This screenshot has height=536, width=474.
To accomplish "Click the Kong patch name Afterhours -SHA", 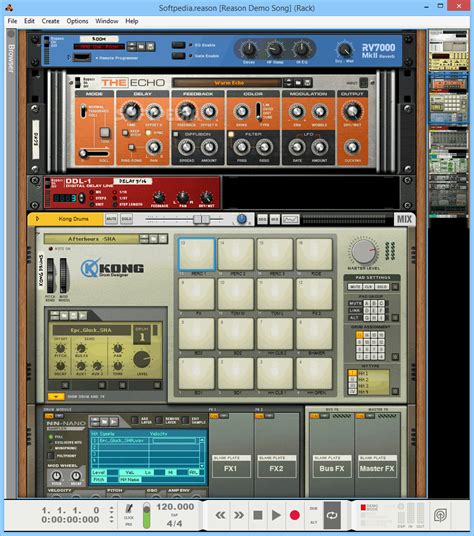I will [92, 239].
